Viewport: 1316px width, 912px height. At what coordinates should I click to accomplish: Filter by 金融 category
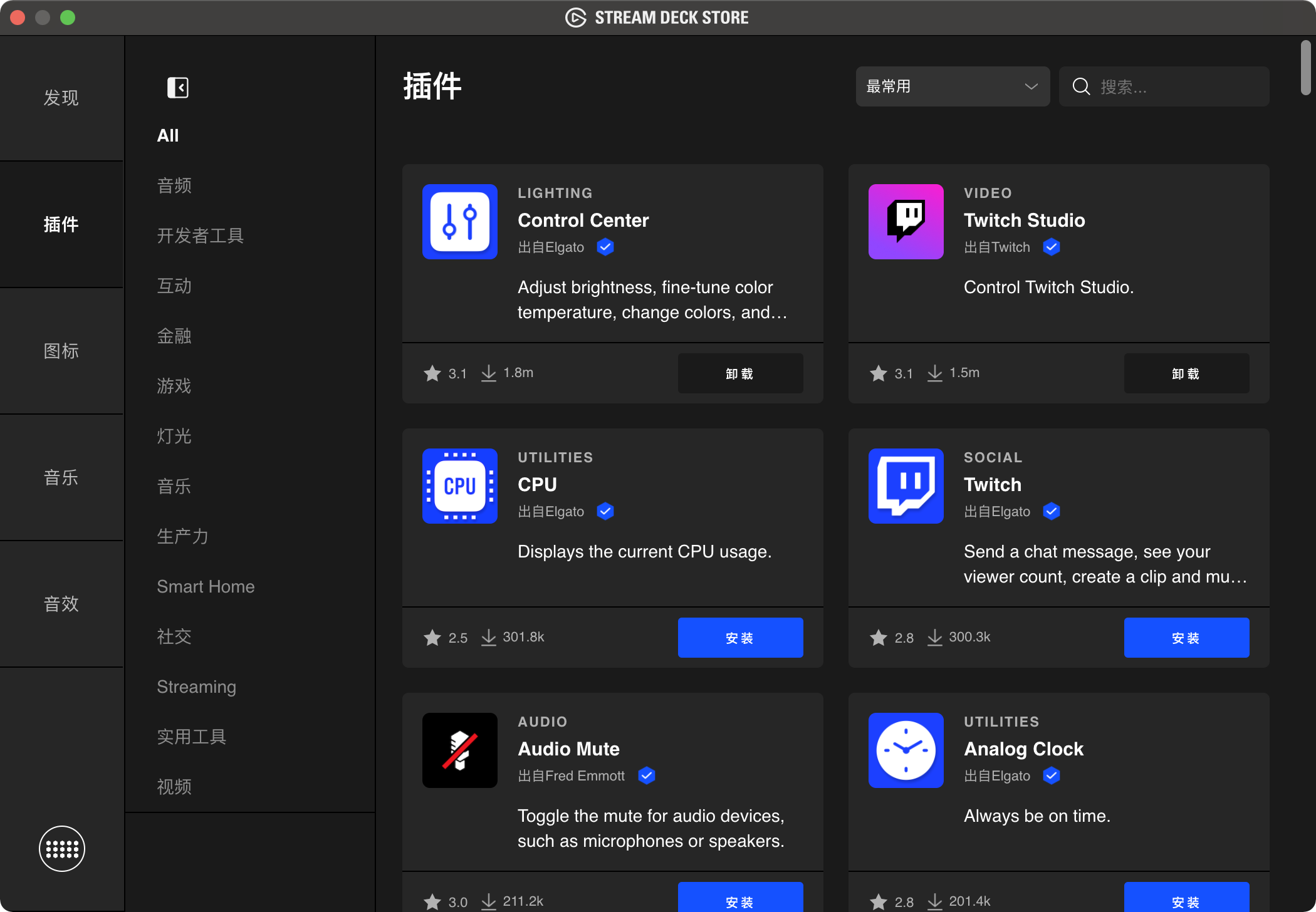pyautogui.click(x=174, y=336)
